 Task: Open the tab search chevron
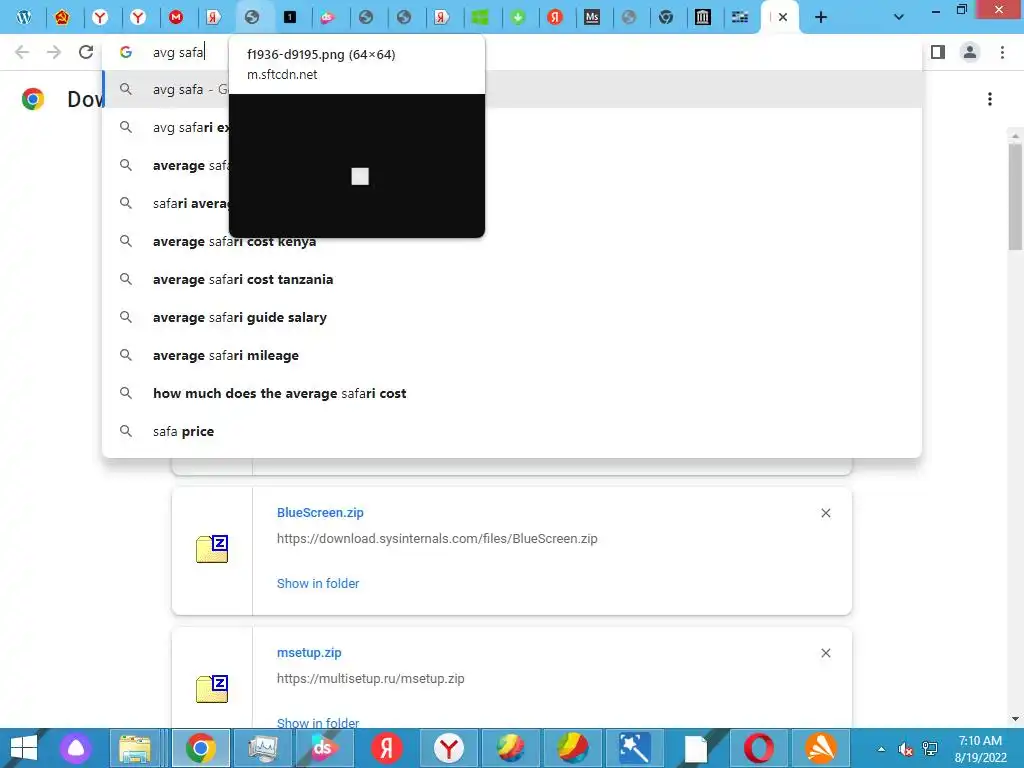(x=899, y=18)
